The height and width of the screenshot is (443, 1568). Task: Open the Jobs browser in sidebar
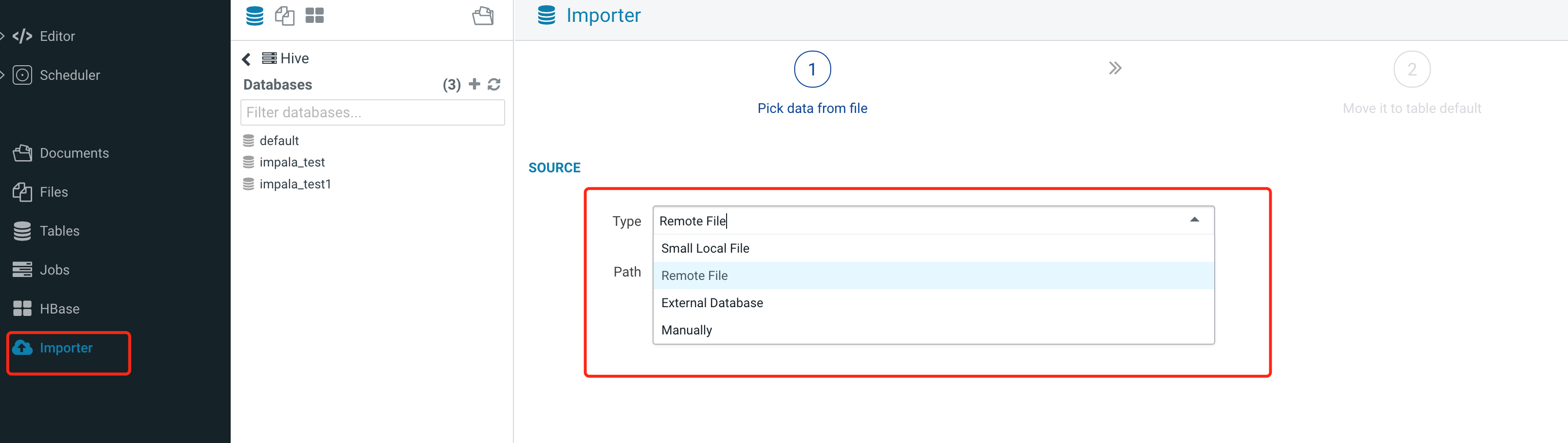click(54, 270)
